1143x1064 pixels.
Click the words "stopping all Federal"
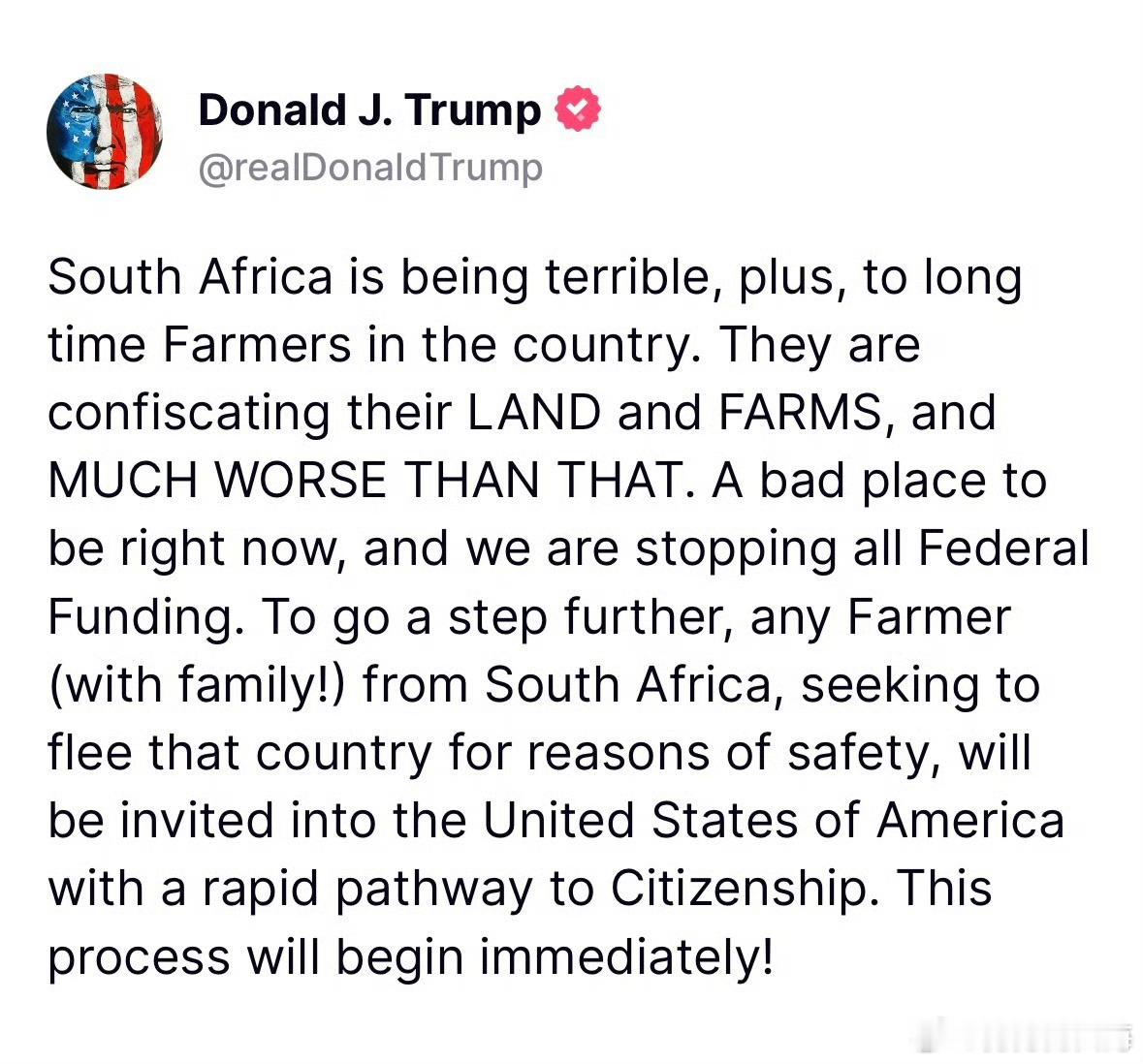pyautogui.click(x=863, y=549)
